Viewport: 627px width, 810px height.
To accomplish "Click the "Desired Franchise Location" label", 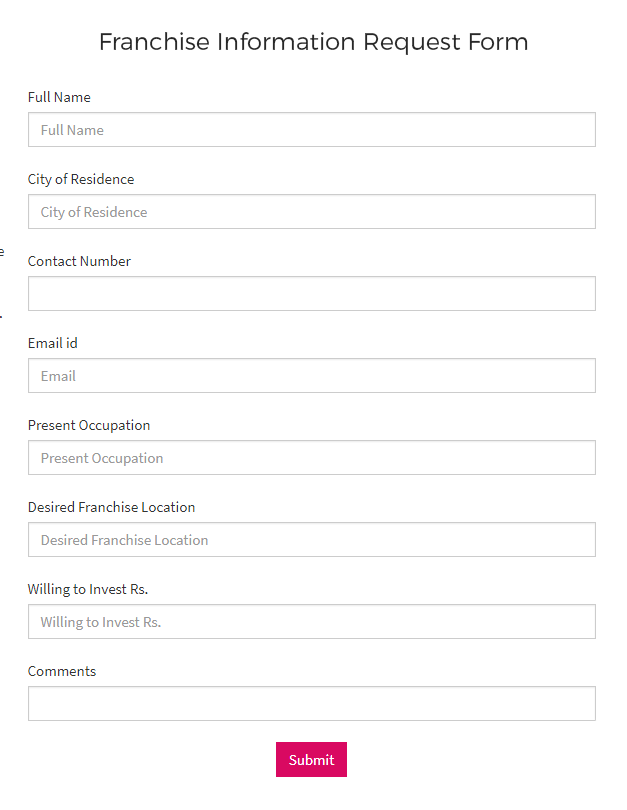I will point(112,507).
